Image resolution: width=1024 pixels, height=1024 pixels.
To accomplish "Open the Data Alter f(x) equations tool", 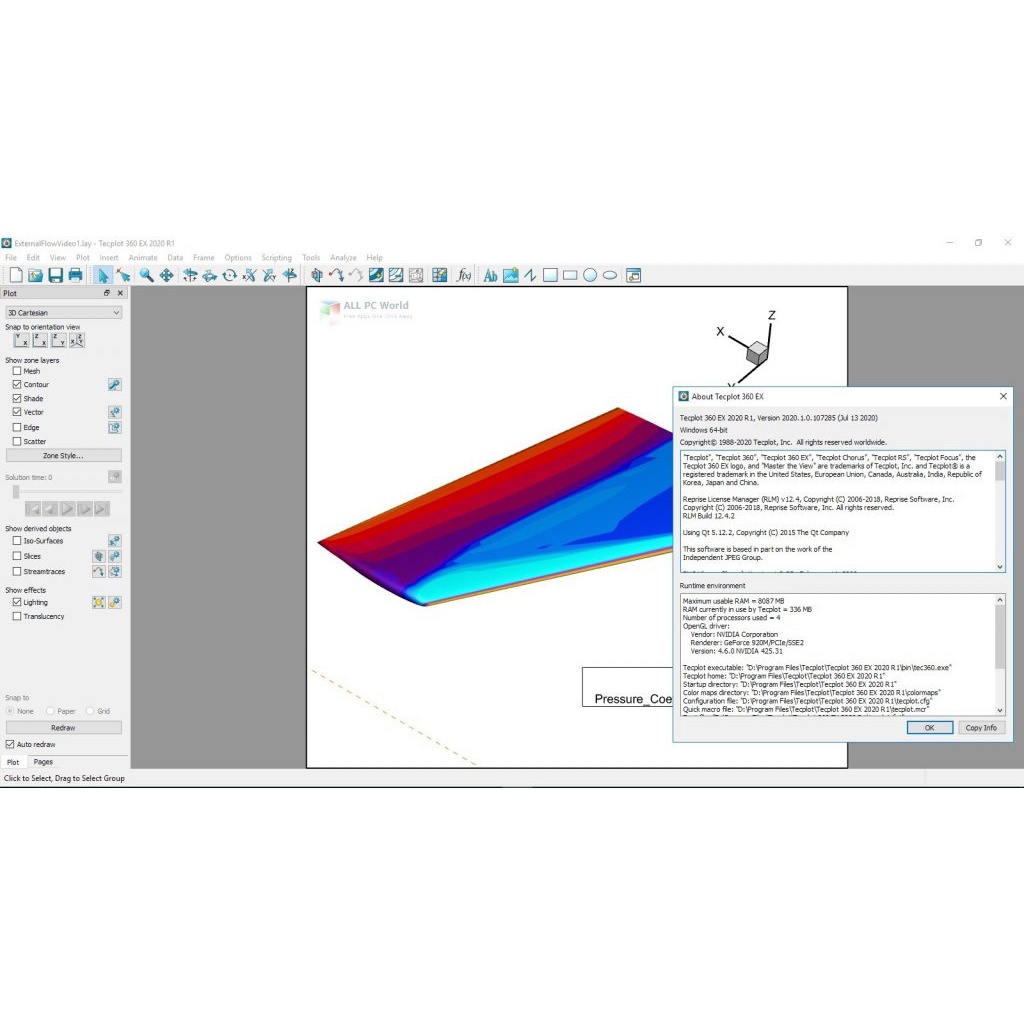I will (x=464, y=275).
